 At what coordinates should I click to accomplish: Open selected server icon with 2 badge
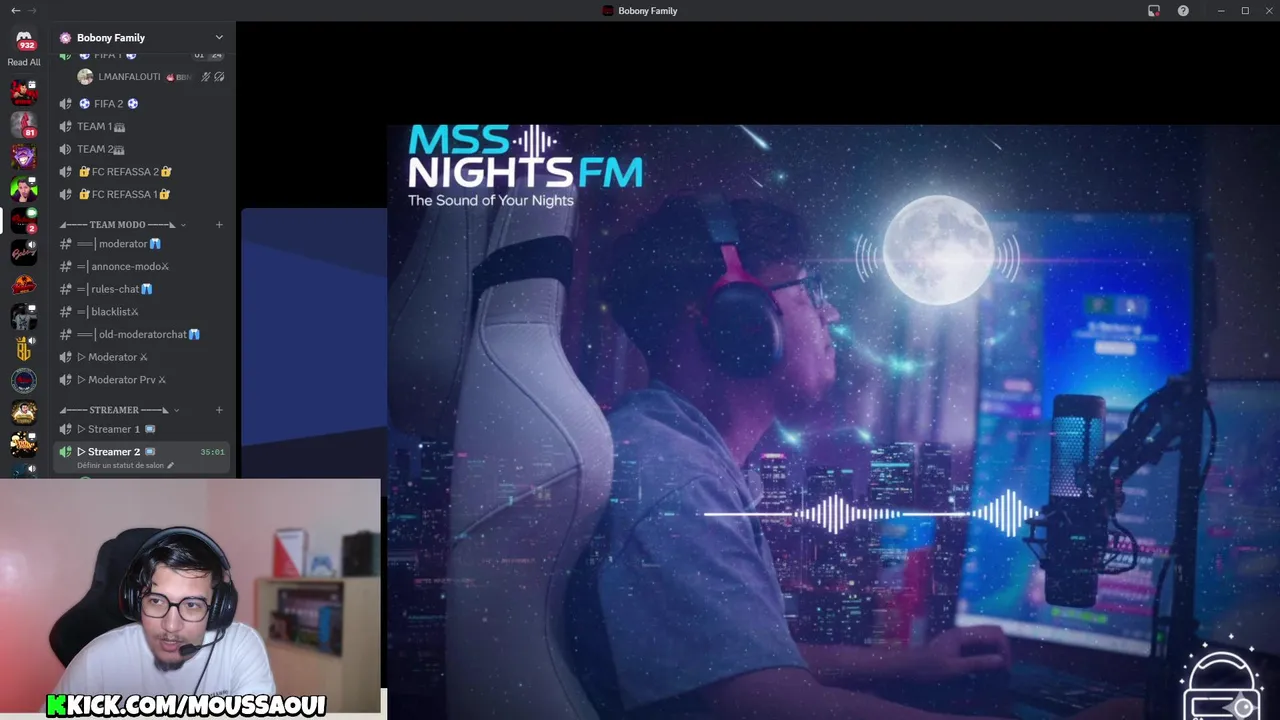[24, 221]
